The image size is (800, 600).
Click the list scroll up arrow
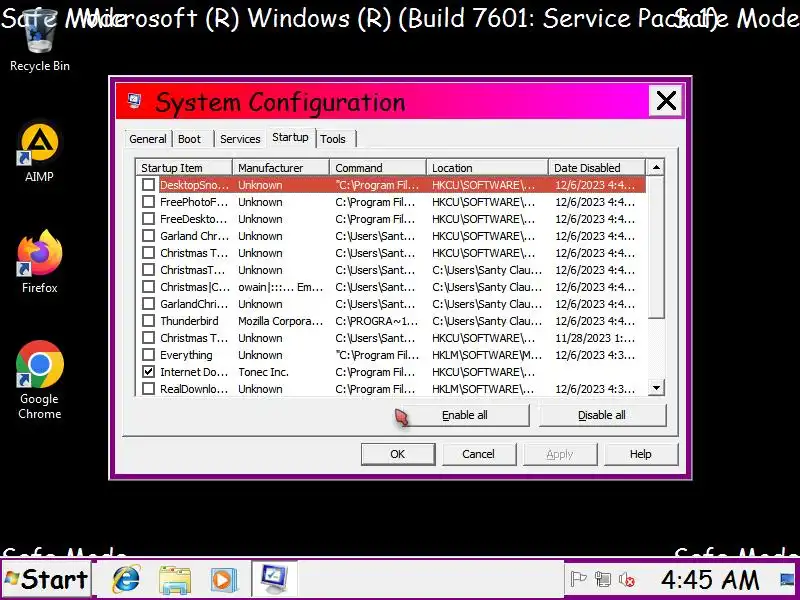point(656,167)
